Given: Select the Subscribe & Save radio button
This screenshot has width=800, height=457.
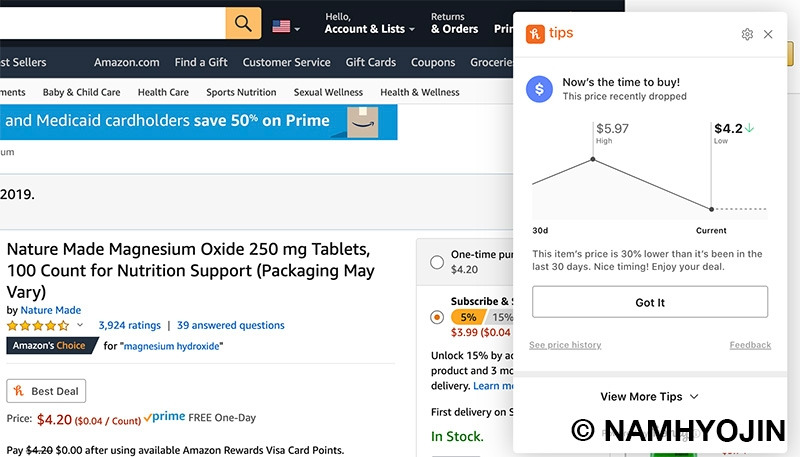Looking at the screenshot, I should click(x=437, y=317).
